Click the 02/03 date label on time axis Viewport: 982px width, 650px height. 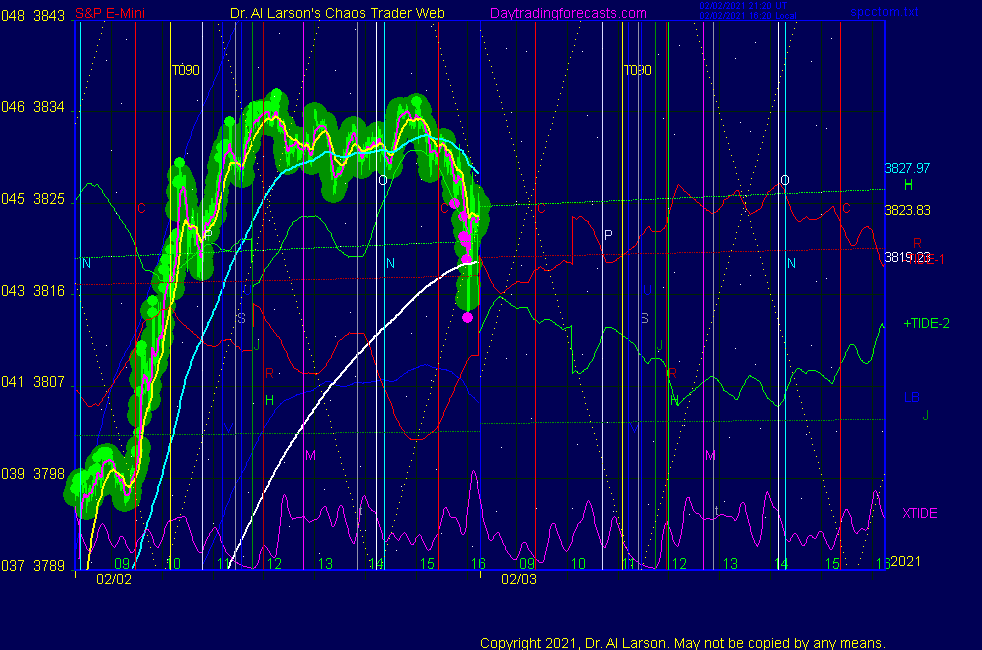pos(519,579)
